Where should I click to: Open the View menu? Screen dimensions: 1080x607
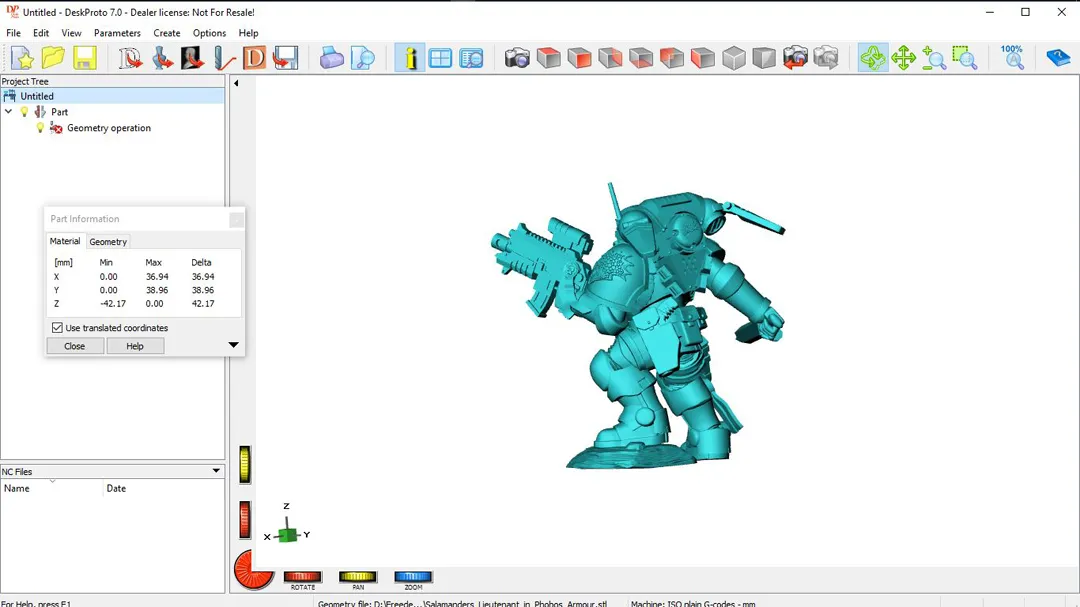pos(71,33)
